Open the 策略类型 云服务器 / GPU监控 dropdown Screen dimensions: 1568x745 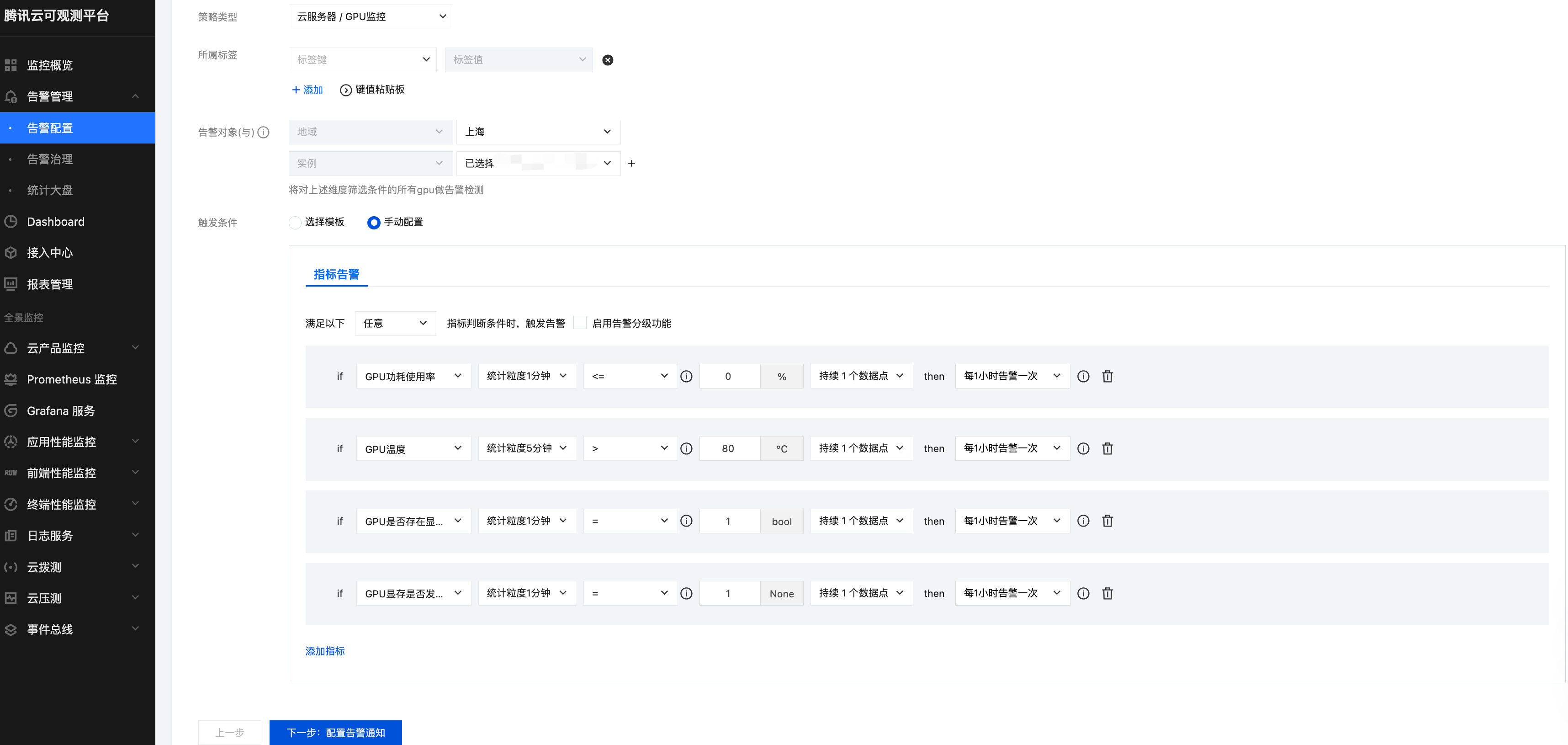tap(370, 16)
